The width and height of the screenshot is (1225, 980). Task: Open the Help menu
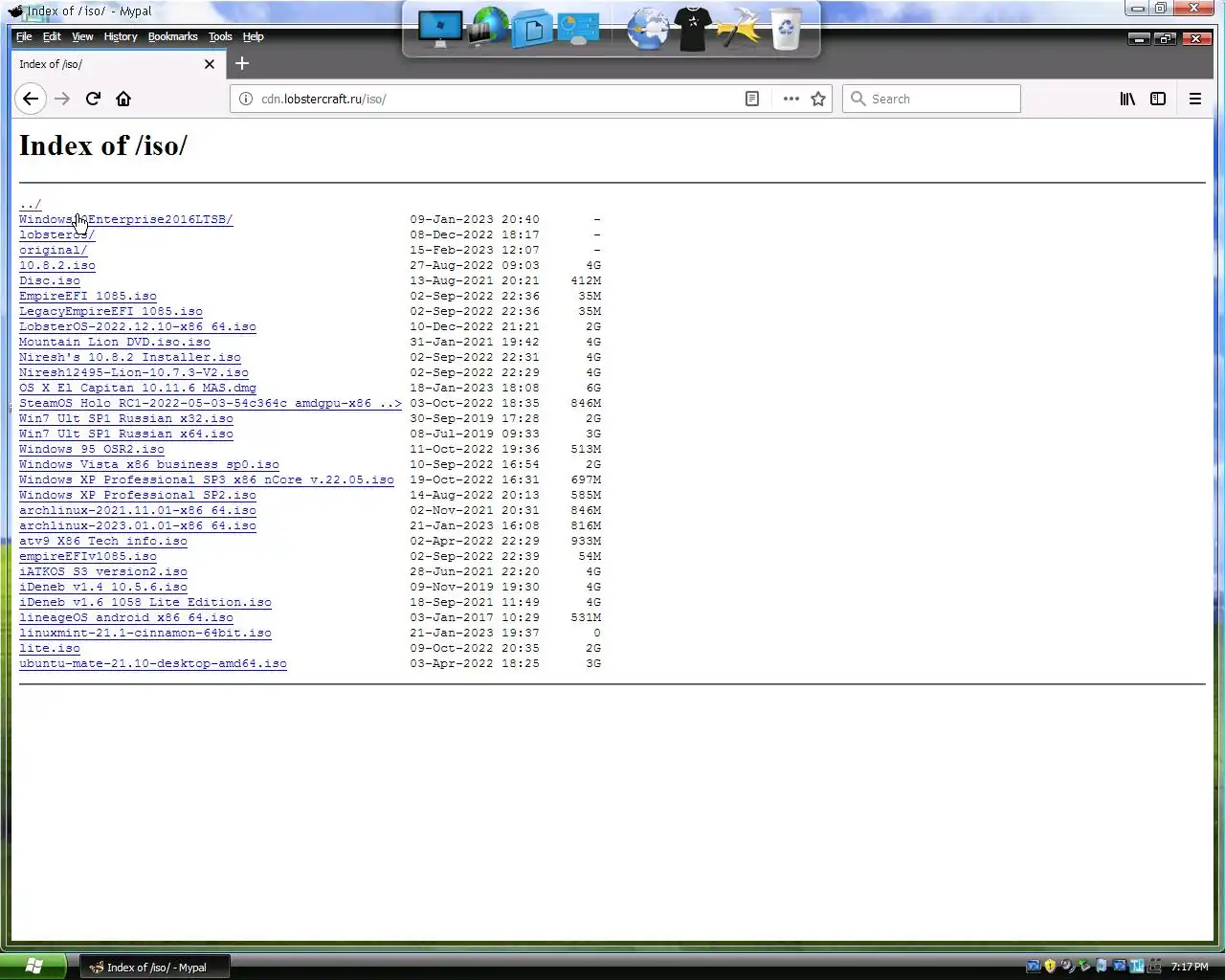tap(253, 36)
